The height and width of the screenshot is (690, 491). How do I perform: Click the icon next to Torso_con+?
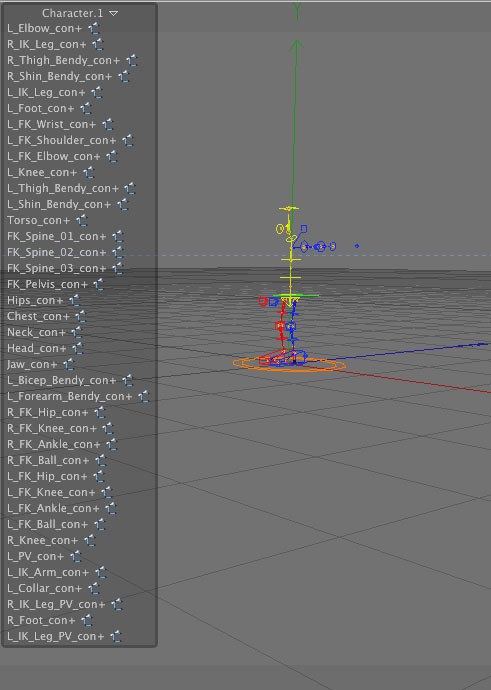82,220
